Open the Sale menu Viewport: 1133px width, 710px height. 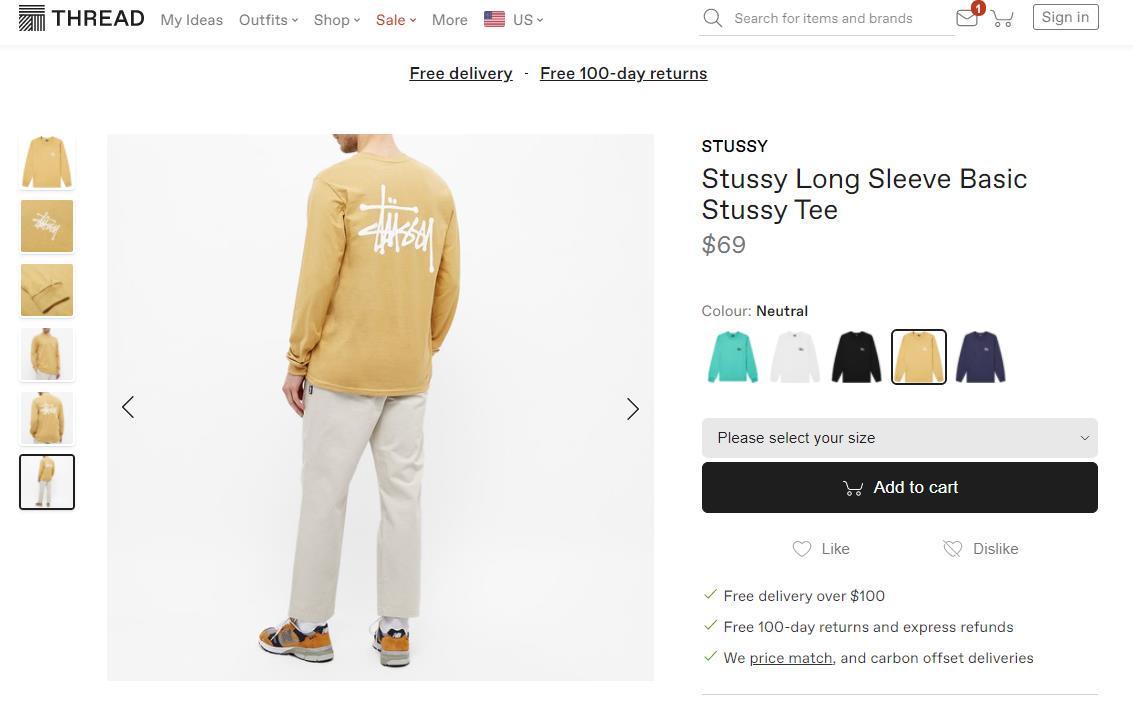coord(395,20)
